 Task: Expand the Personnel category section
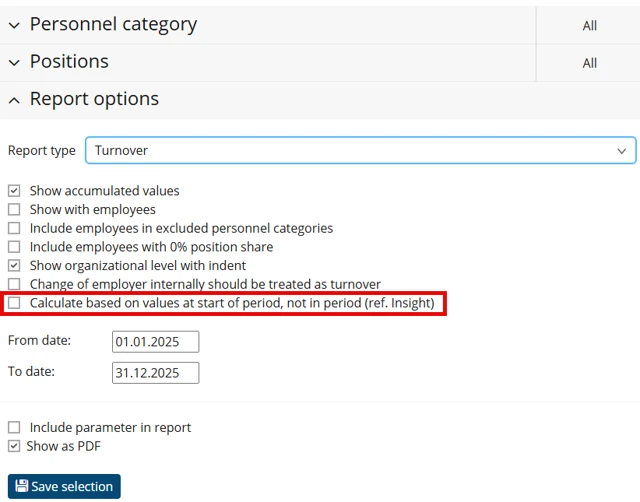click(x=14, y=25)
